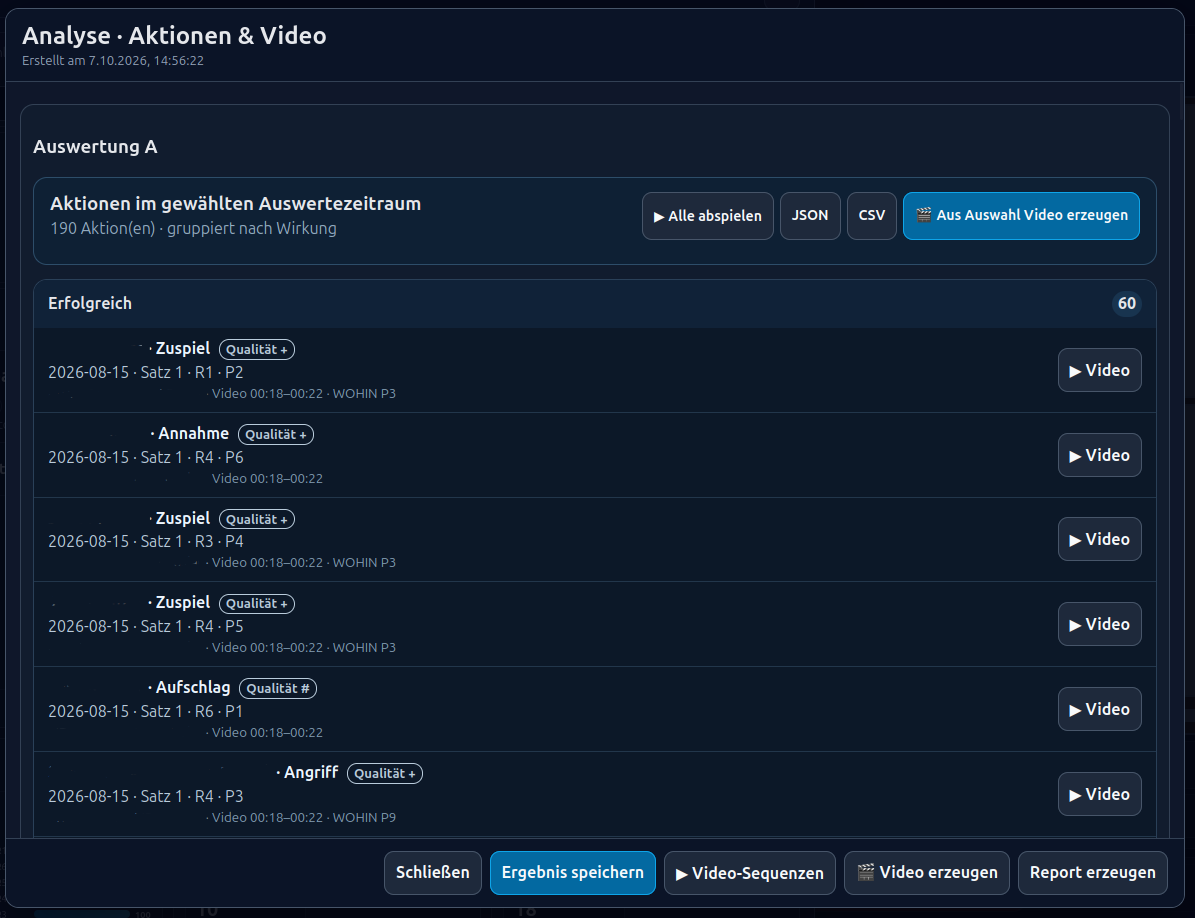Click the Qualität # badge on Aufschlag

277,688
